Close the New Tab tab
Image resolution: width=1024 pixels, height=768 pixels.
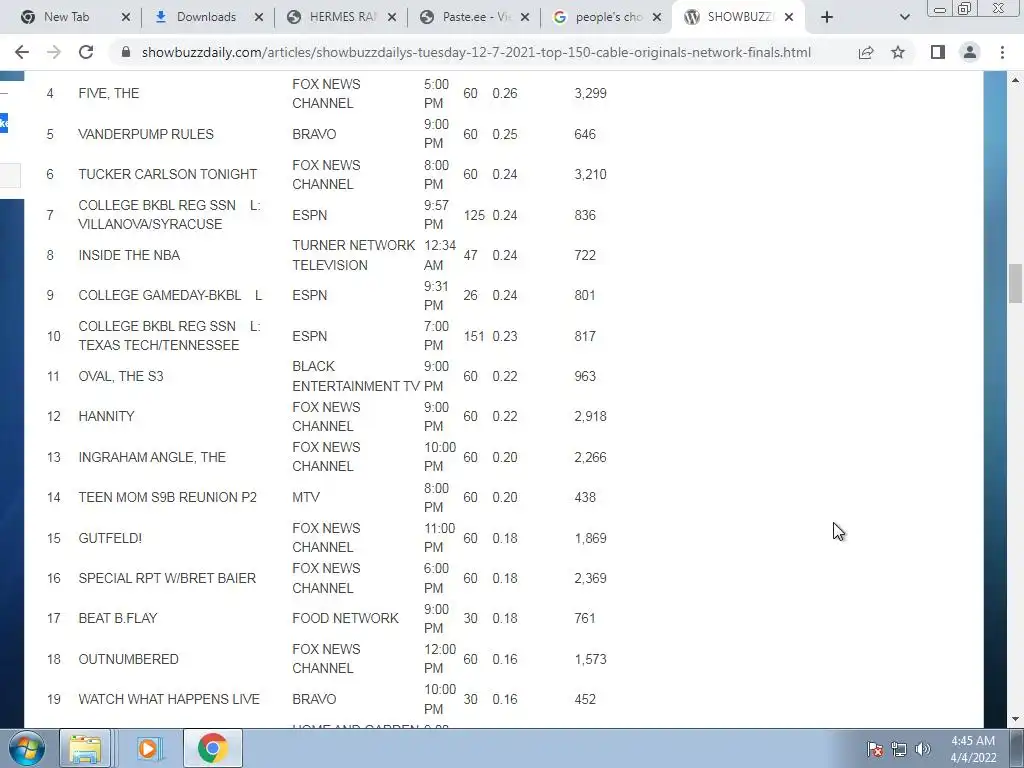pos(126,17)
